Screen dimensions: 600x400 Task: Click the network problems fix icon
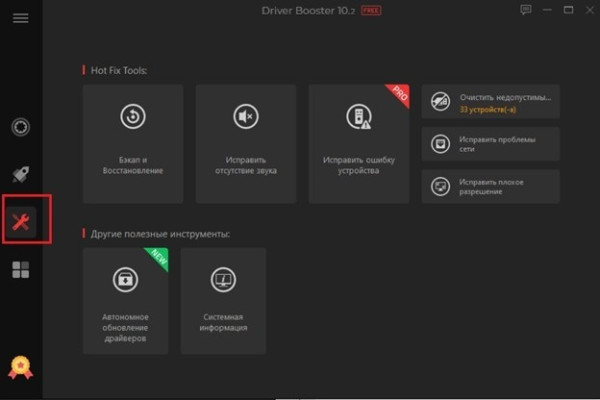tap(440, 144)
